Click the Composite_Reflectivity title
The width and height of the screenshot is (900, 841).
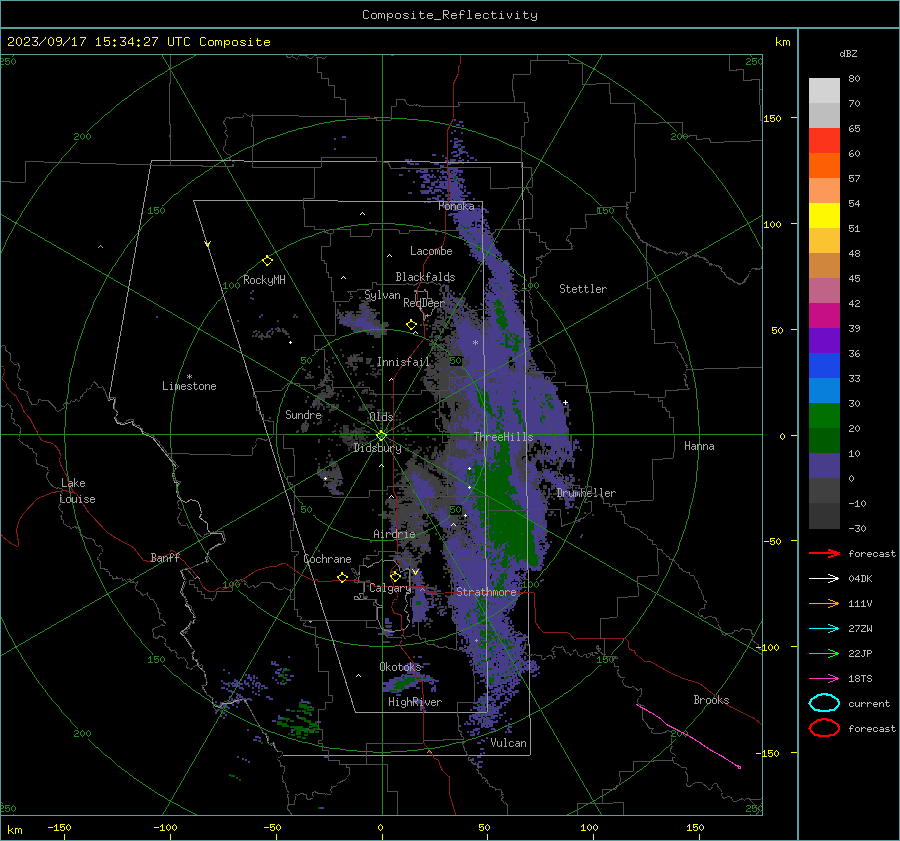450,15
